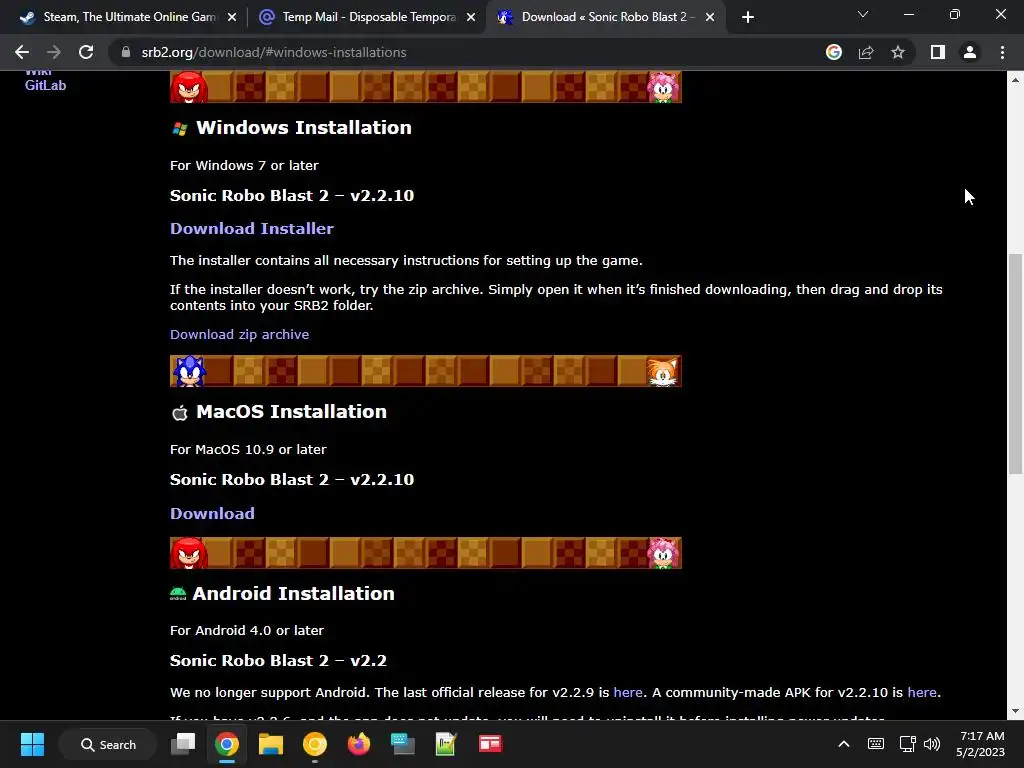The width and height of the screenshot is (1024, 768).
Task: Close the Sonic Robo Blast 2 tab
Action: pyautogui.click(x=710, y=17)
